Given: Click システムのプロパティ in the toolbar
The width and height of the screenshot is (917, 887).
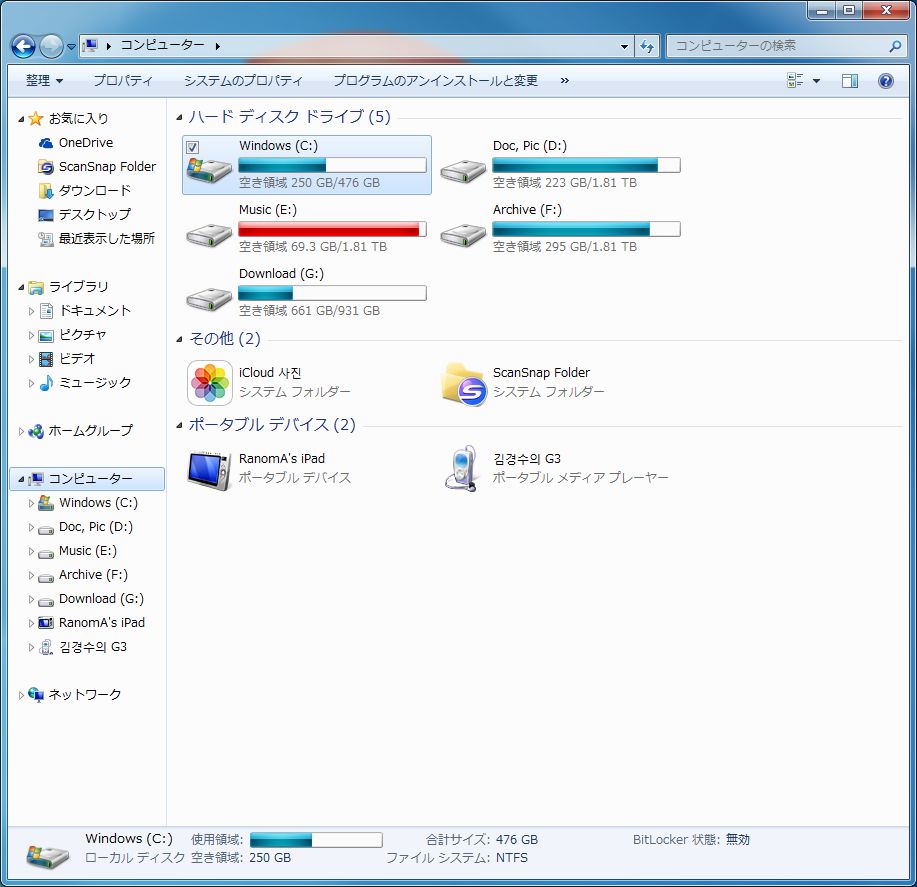Looking at the screenshot, I should pos(243,81).
